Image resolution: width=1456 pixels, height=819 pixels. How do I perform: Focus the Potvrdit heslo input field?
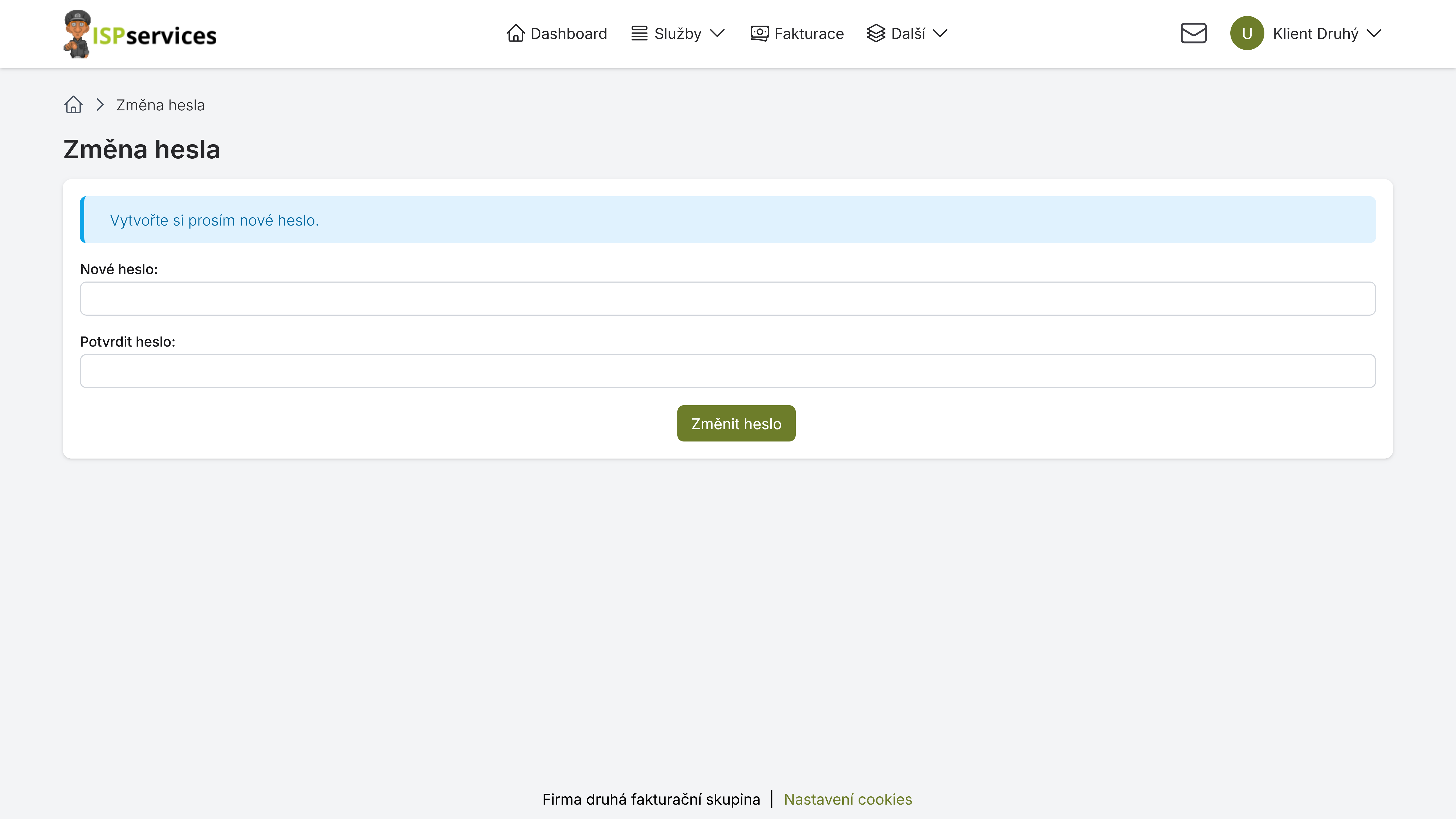pos(727,371)
